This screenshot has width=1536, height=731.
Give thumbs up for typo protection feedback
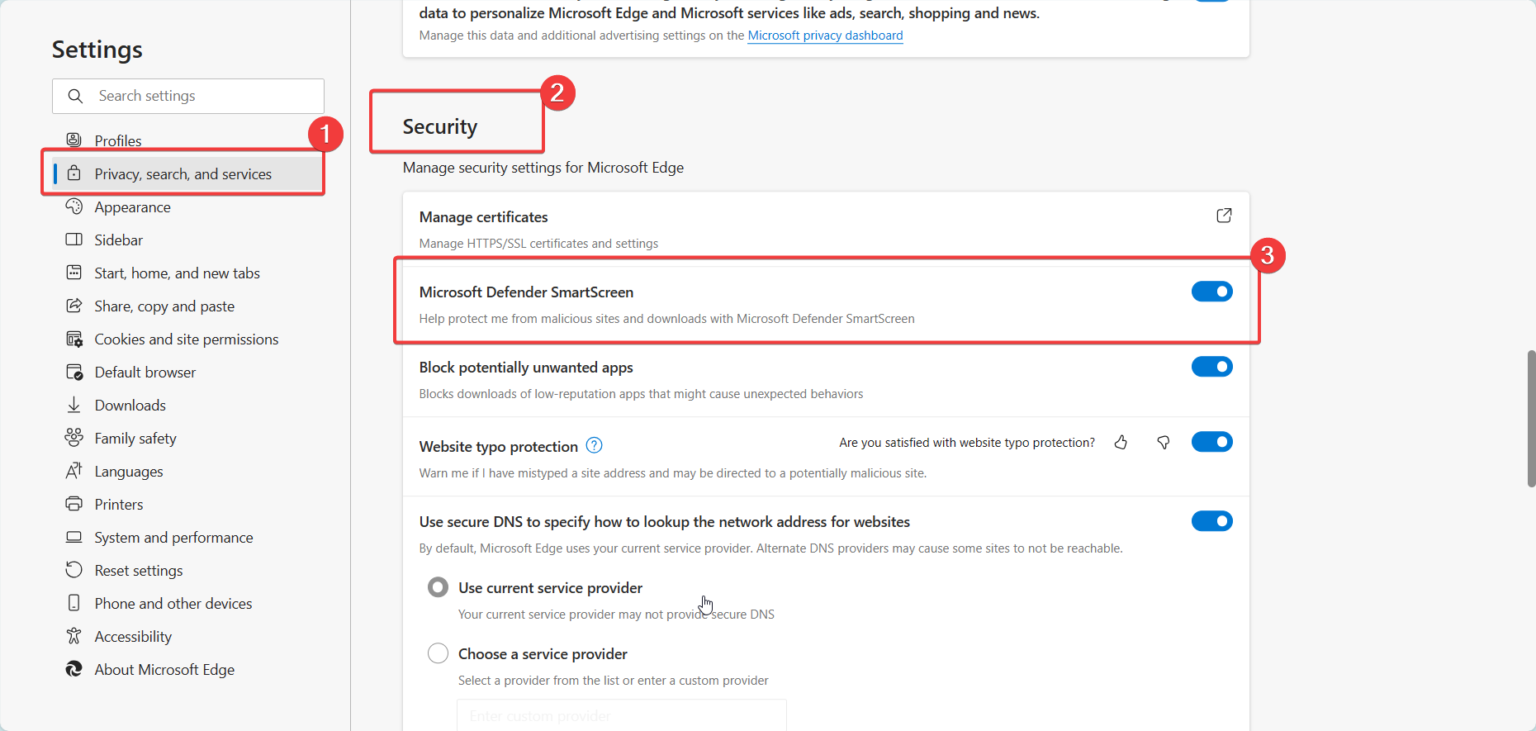pyautogui.click(x=1121, y=441)
